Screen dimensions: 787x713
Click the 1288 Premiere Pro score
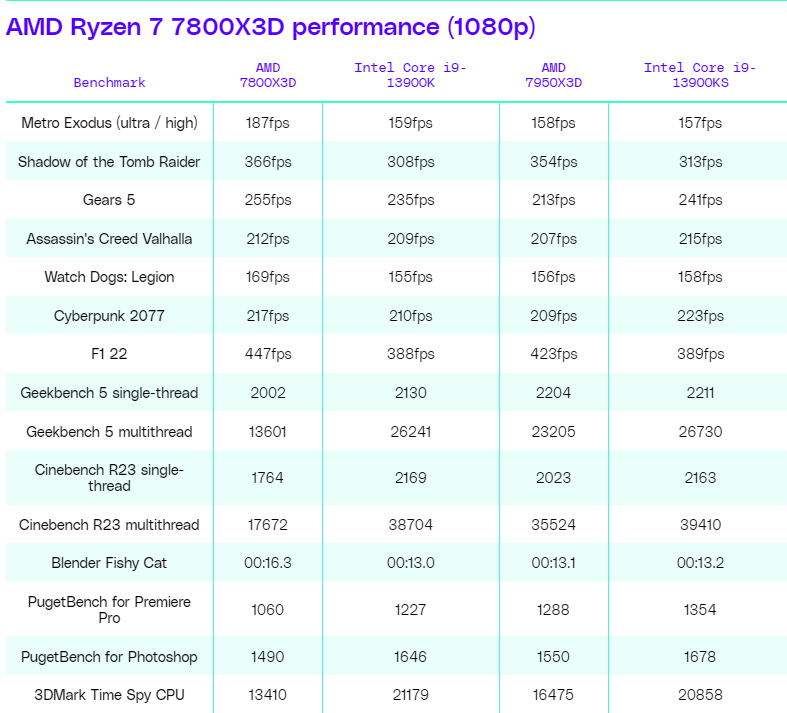coord(553,610)
